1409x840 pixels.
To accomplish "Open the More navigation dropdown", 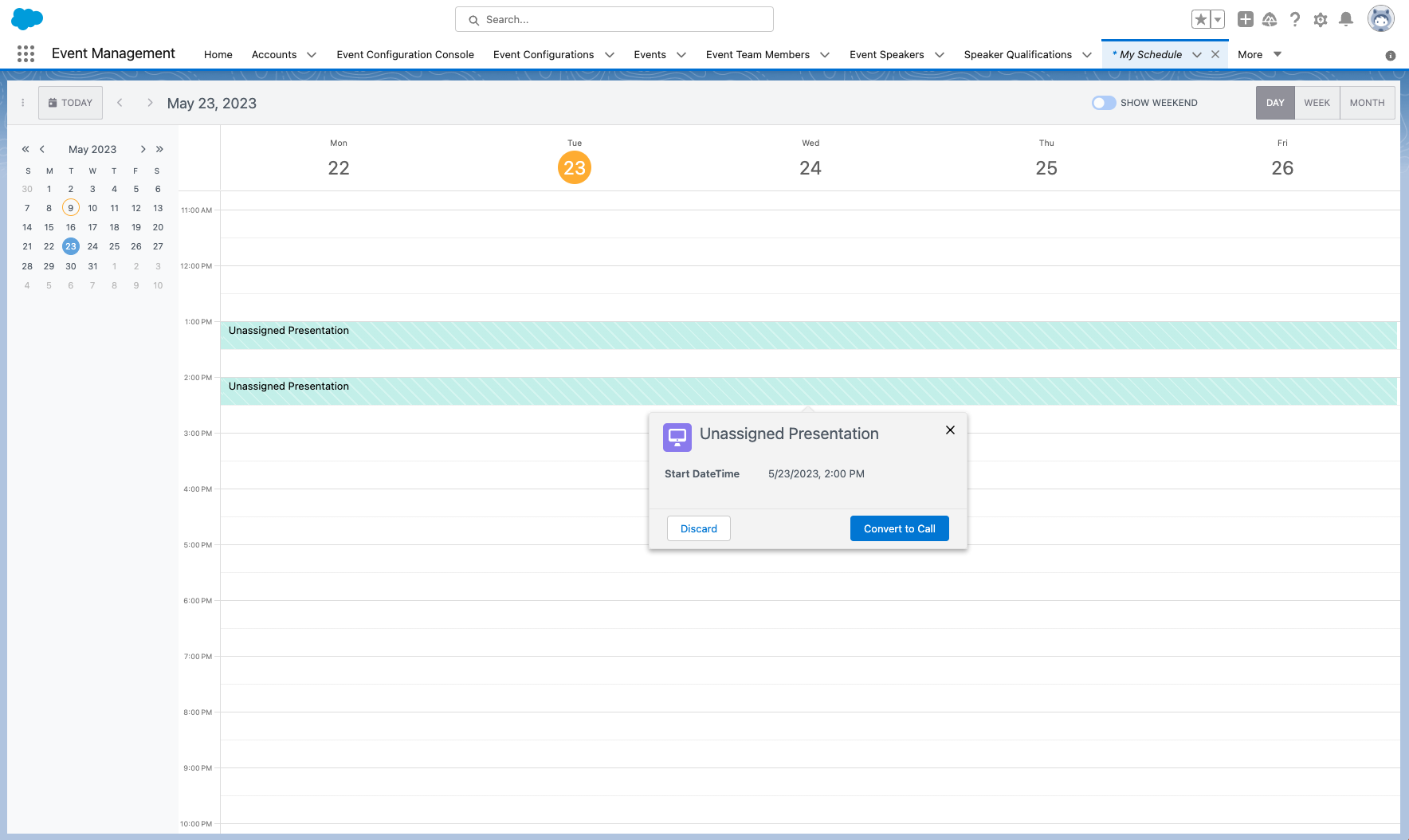I will (1259, 54).
